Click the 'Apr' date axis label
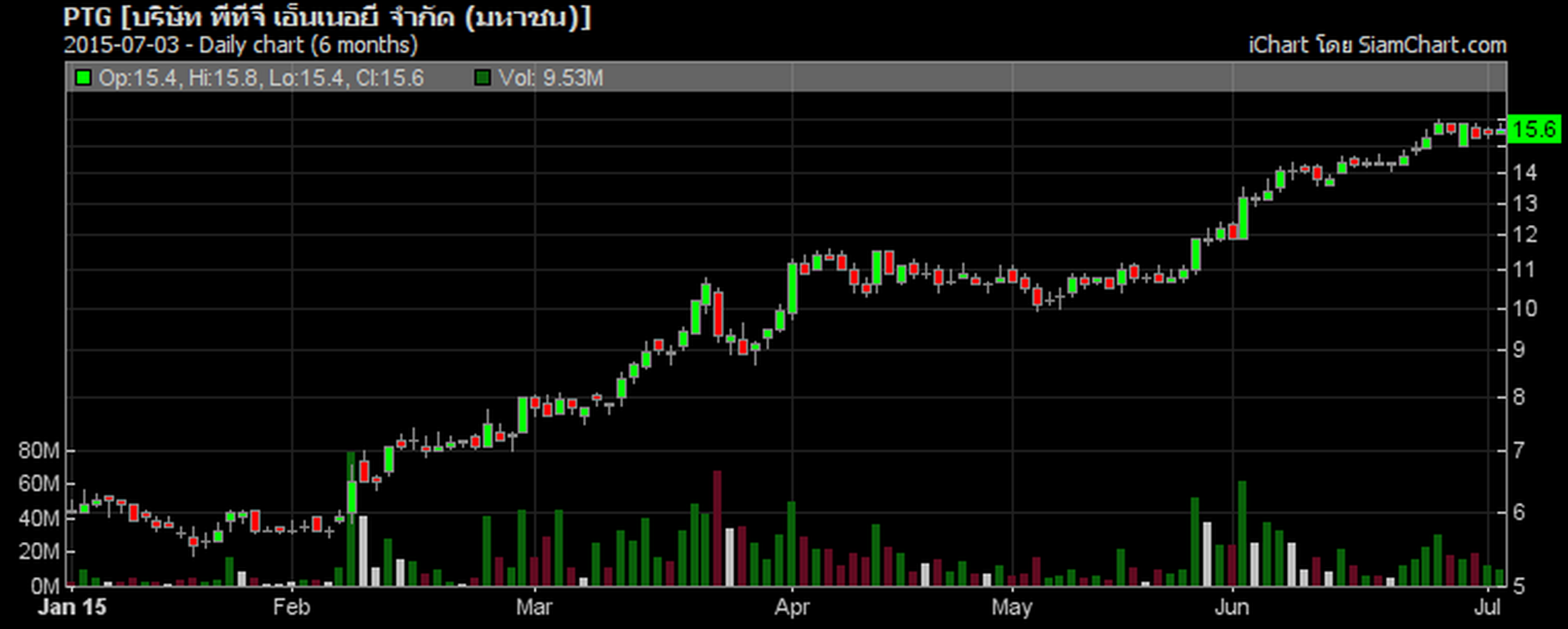 [791, 606]
